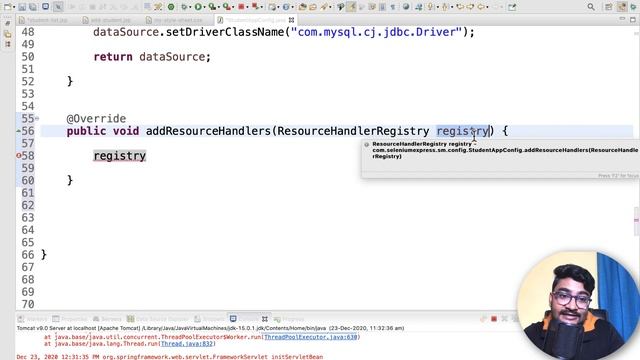640x360 pixels.
Task: Expand the Next Annotation dropdown arrow
Action: (438, 7)
